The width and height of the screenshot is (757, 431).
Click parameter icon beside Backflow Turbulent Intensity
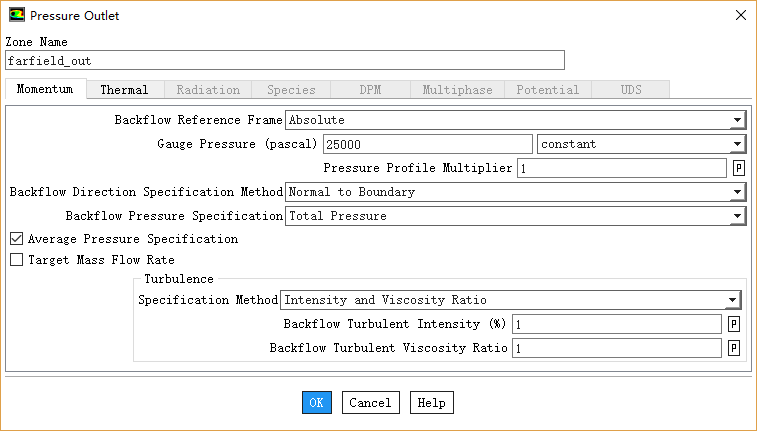point(734,324)
